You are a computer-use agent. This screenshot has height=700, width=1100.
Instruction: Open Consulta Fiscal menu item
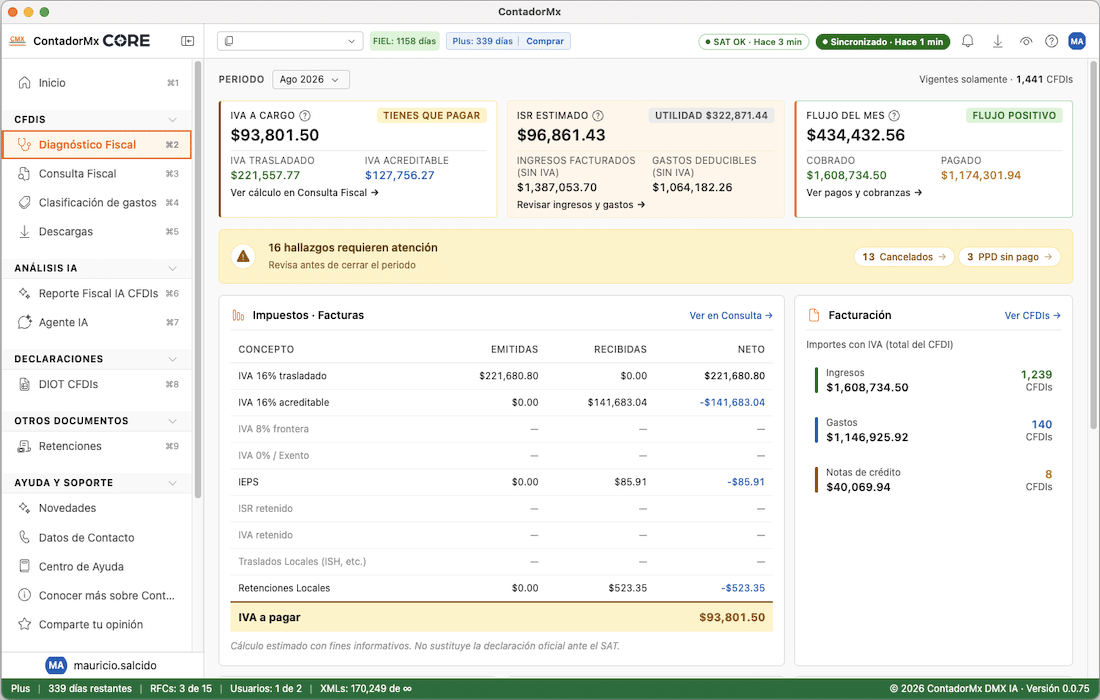pyautogui.click(x=97, y=173)
